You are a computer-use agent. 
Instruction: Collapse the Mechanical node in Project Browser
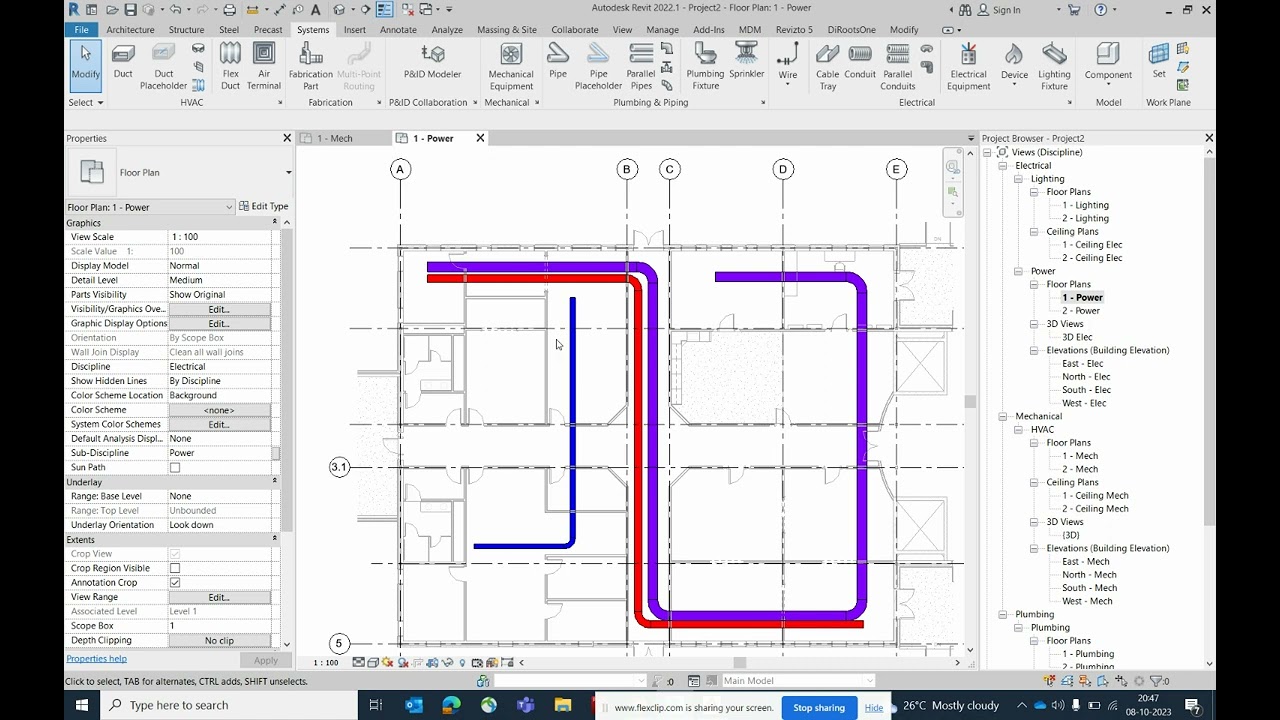pos(1002,416)
